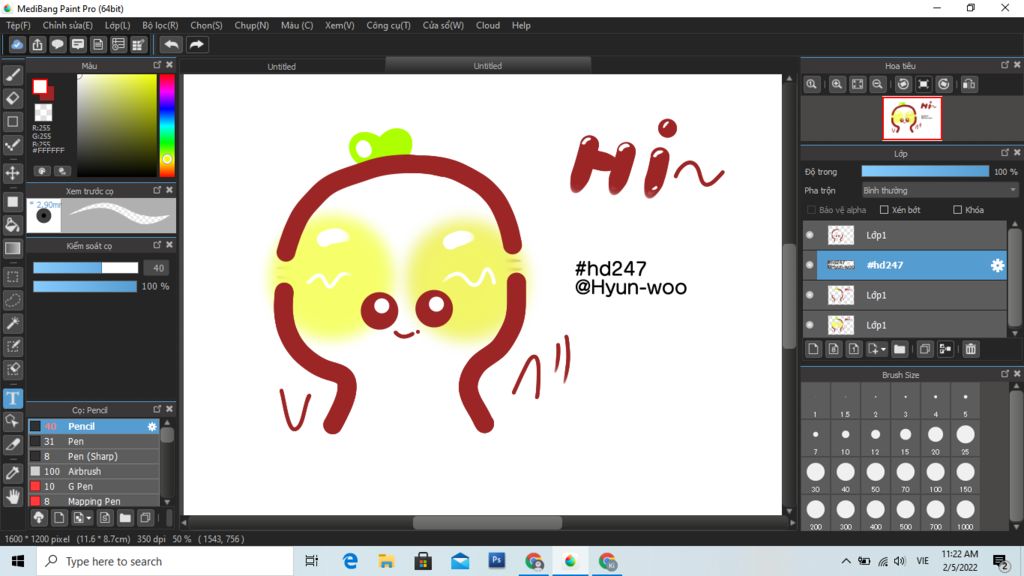This screenshot has height=576, width=1024.
Task: Open the Windows Start menu
Action: [18, 561]
